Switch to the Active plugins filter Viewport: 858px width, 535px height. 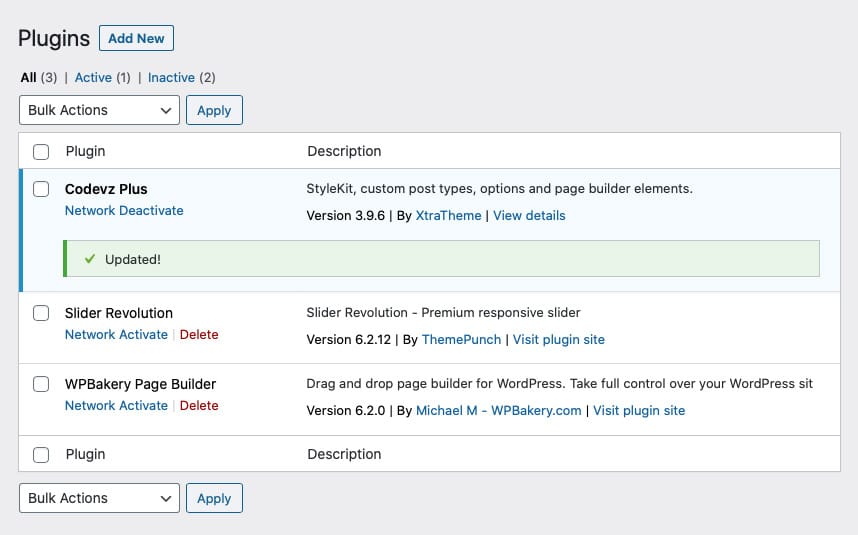93,77
